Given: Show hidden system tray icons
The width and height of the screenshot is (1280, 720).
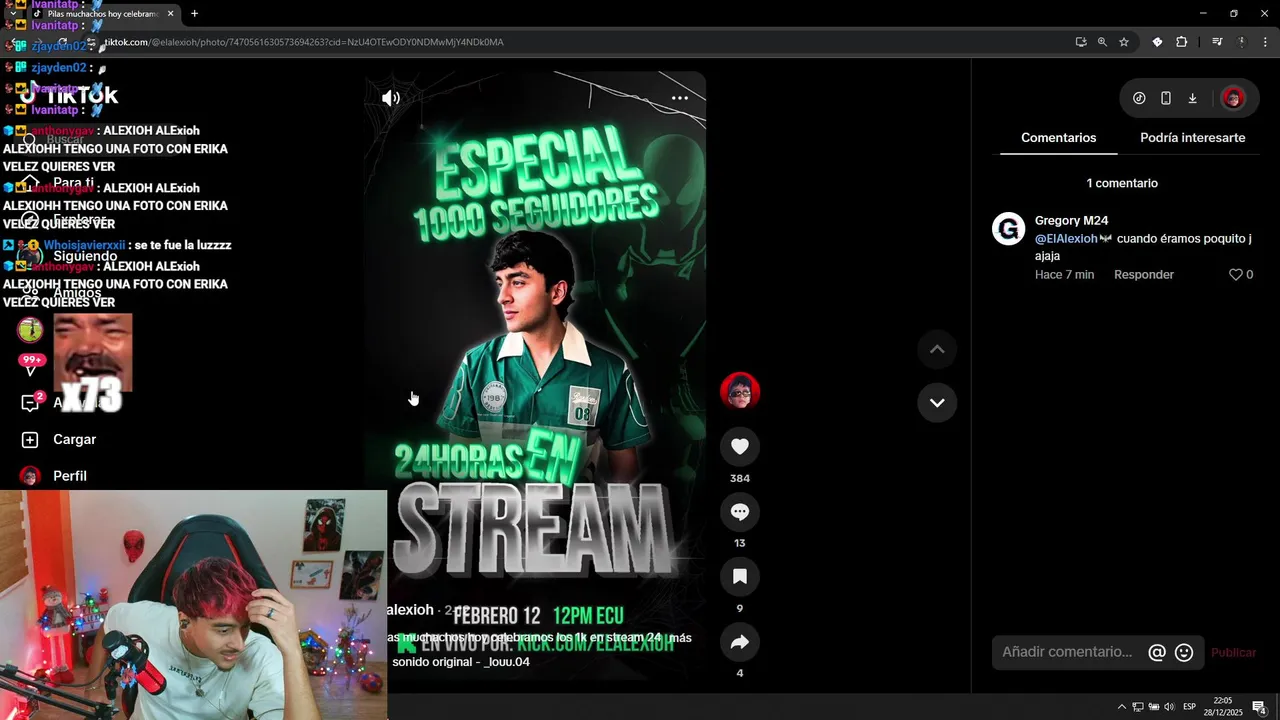Looking at the screenshot, I should click(1121, 707).
